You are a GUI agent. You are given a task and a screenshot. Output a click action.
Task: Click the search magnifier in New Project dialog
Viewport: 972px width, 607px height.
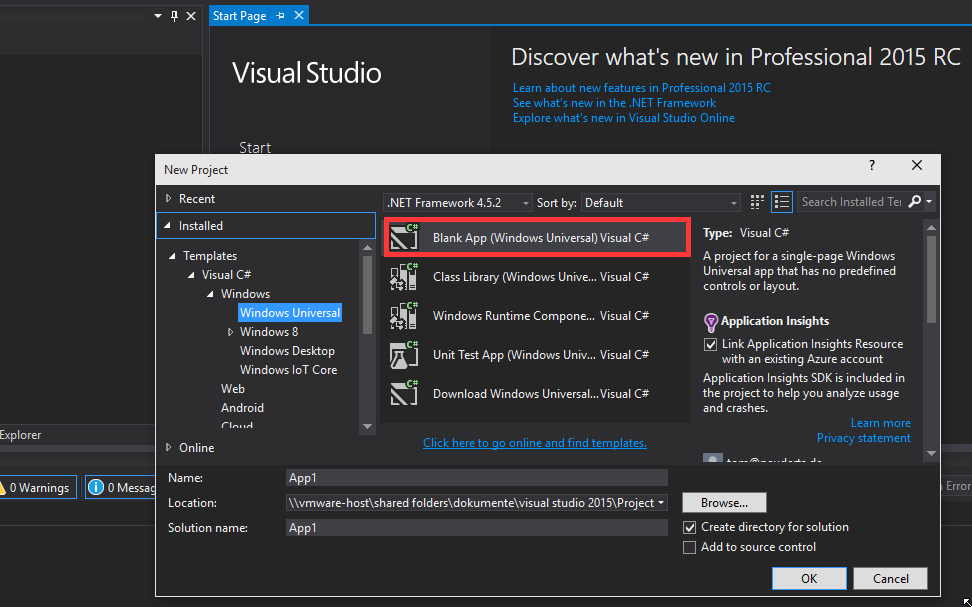(914, 202)
